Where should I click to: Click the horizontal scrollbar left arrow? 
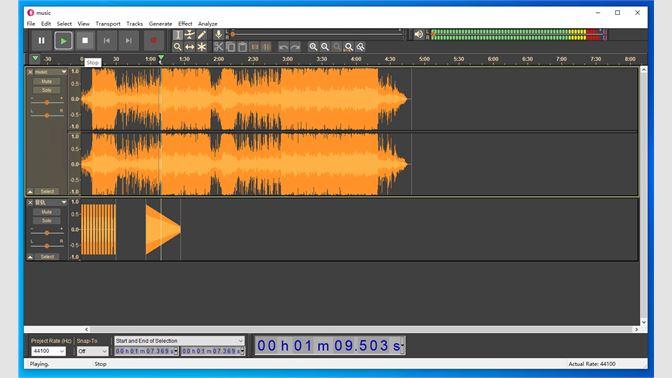click(87, 330)
